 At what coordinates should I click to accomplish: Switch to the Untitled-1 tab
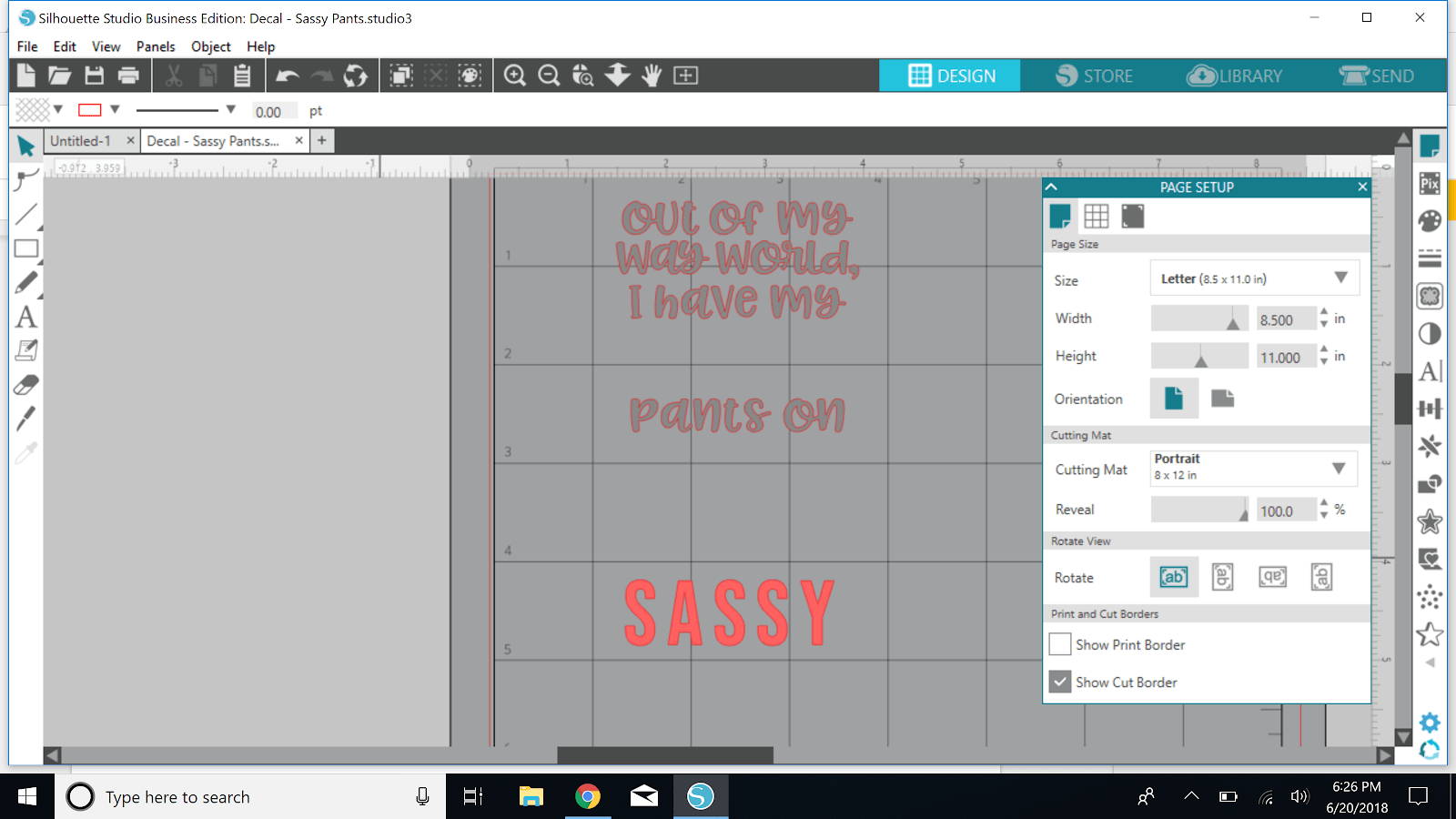tap(80, 141)
